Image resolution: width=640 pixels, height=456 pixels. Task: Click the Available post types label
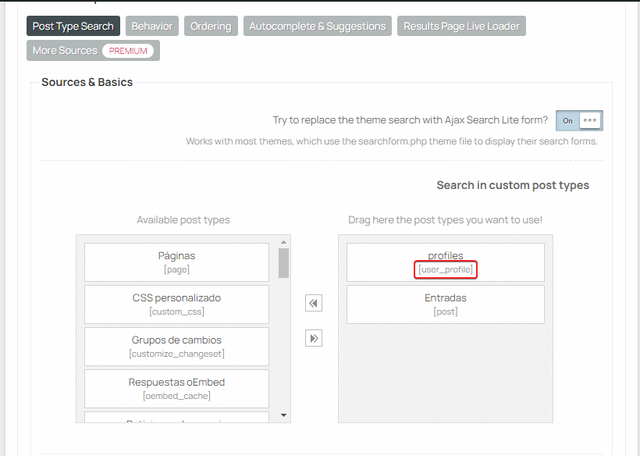183,220
